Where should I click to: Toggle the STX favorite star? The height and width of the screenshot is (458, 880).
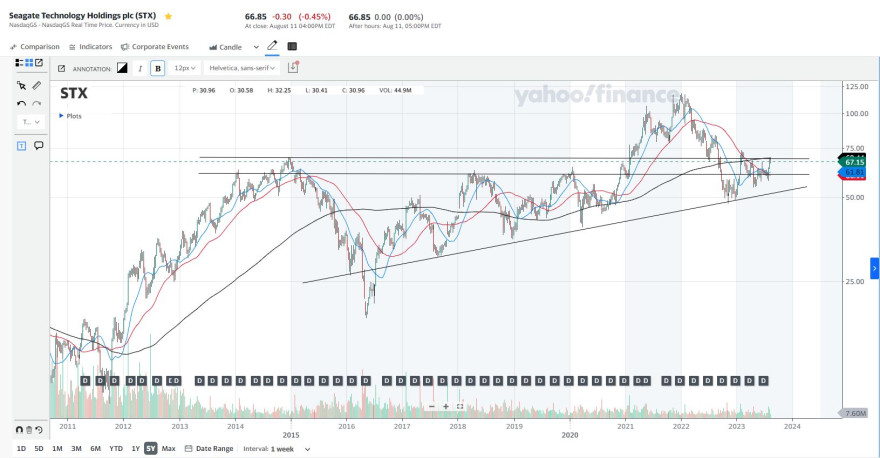(168, 16)
